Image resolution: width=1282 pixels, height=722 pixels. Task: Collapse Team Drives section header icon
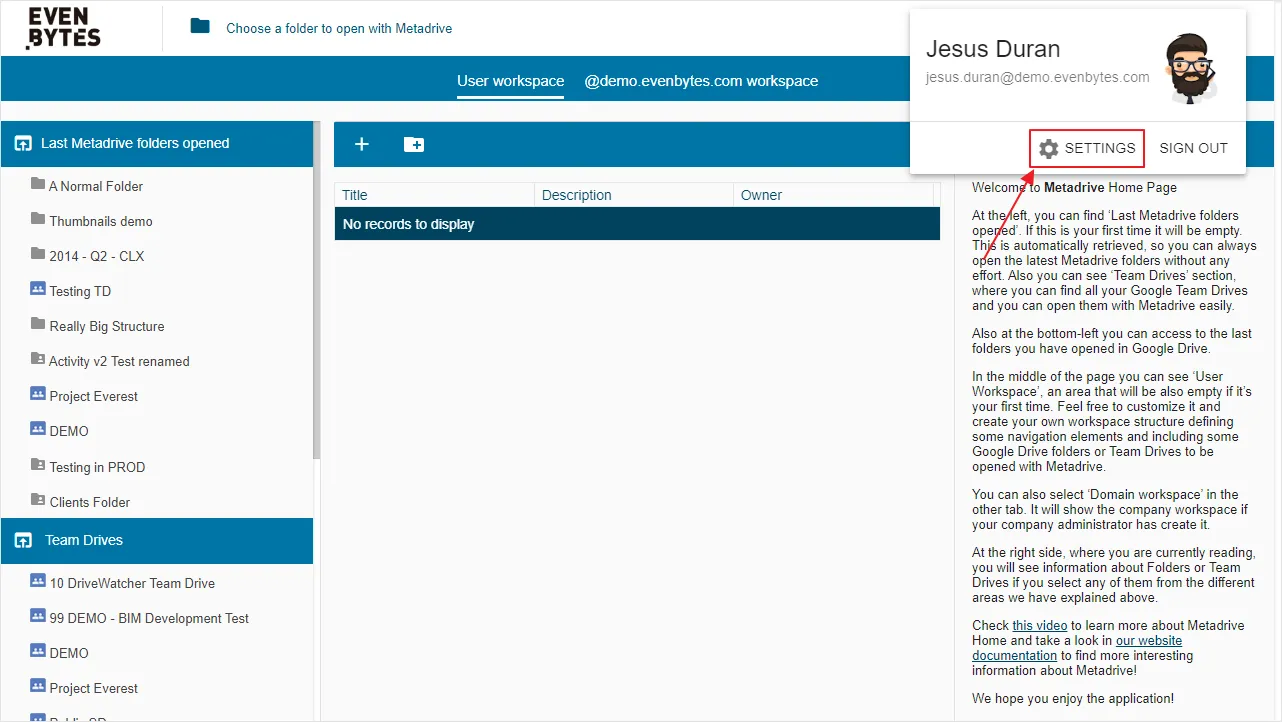point(22,540)
